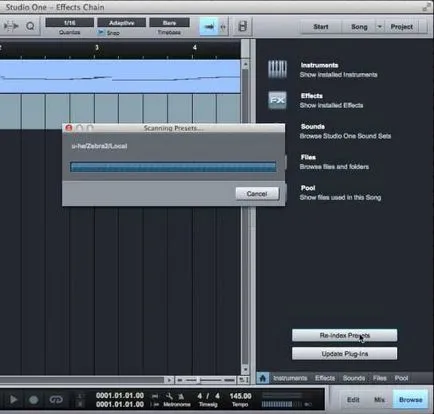Open the Sounds browser tab
The image size is (434, 414).
(354, 378)
